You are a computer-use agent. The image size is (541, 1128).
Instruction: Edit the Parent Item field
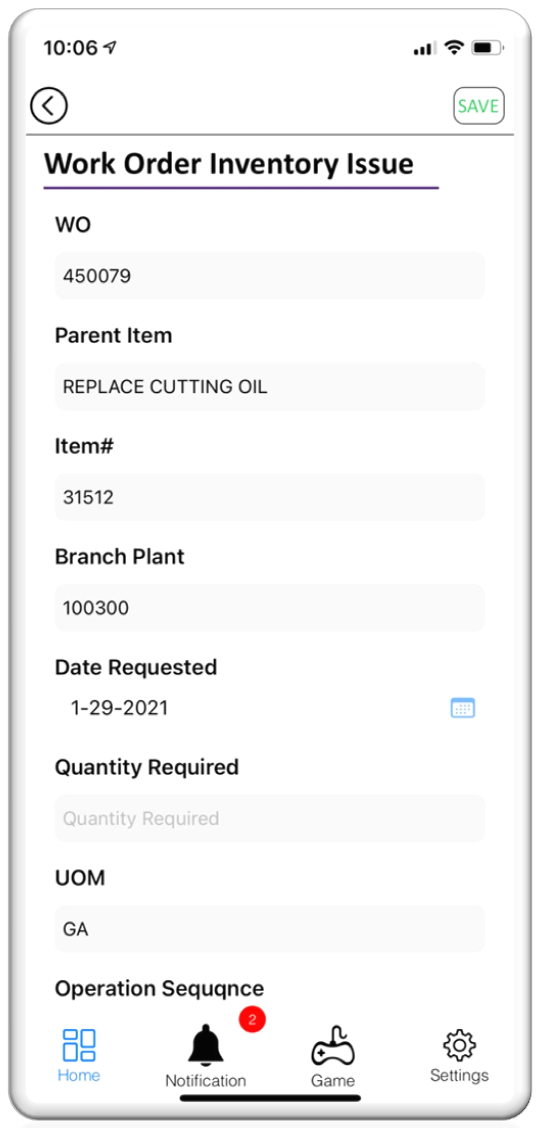coord(270,386)
